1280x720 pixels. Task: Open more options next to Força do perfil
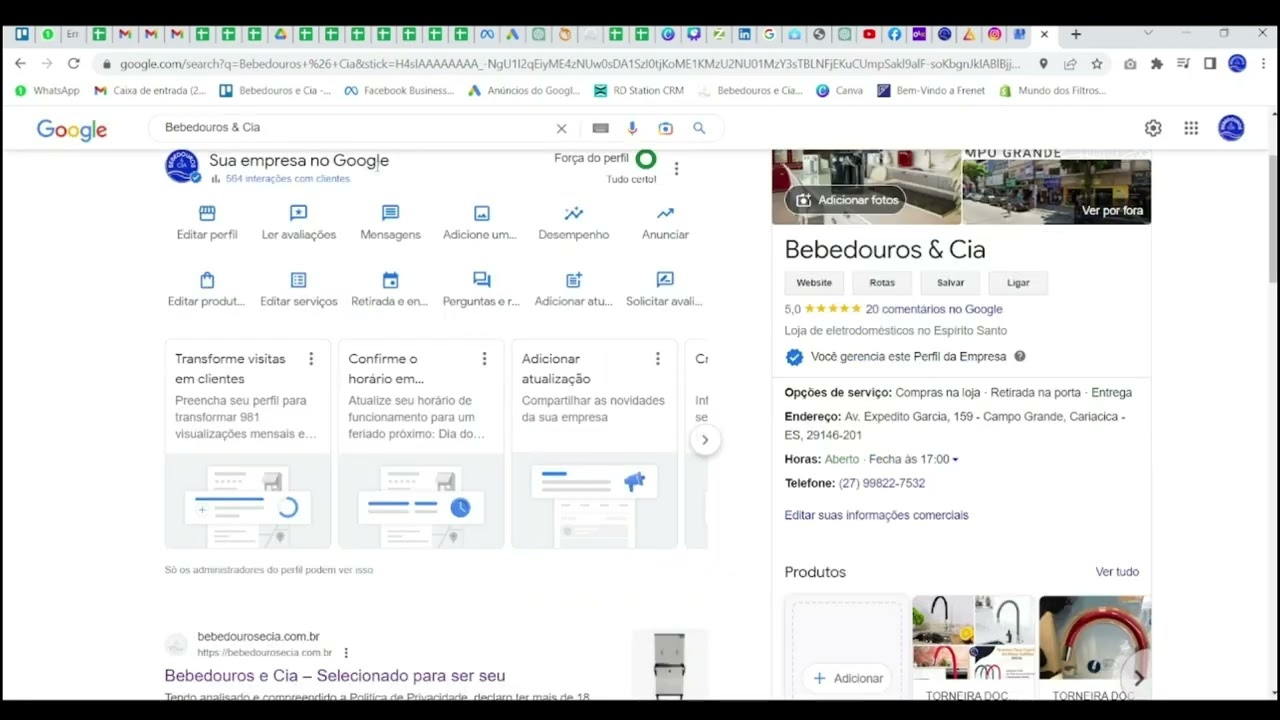(676, 169)
